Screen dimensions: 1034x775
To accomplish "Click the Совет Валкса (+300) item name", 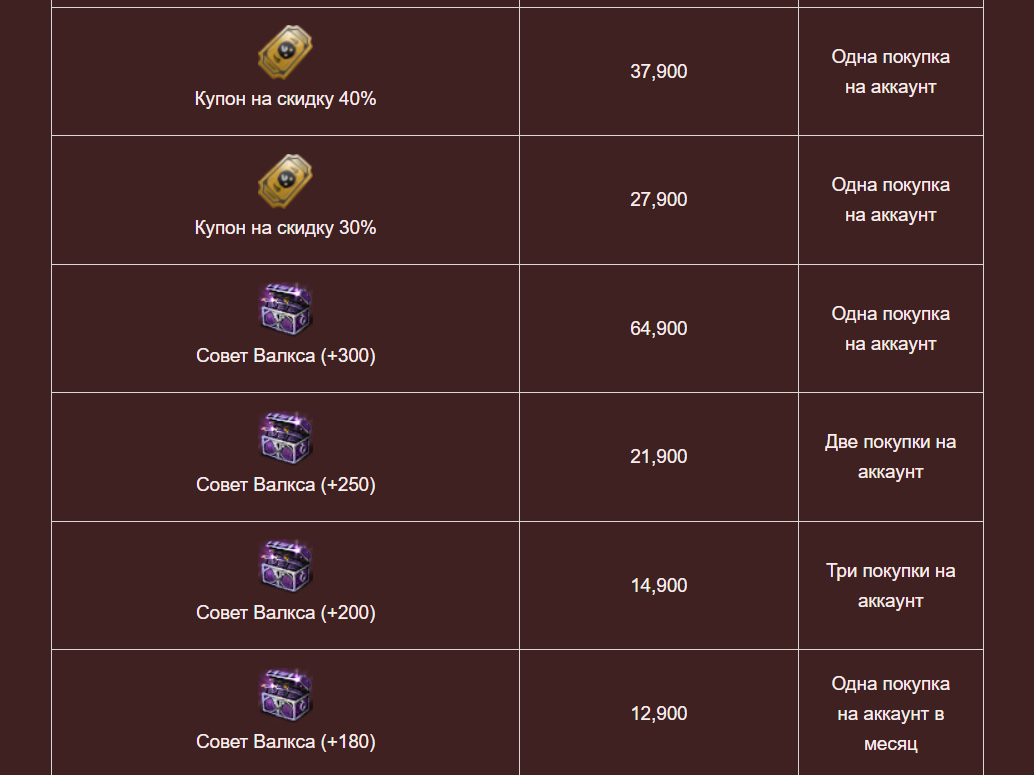I will (286, 356).
